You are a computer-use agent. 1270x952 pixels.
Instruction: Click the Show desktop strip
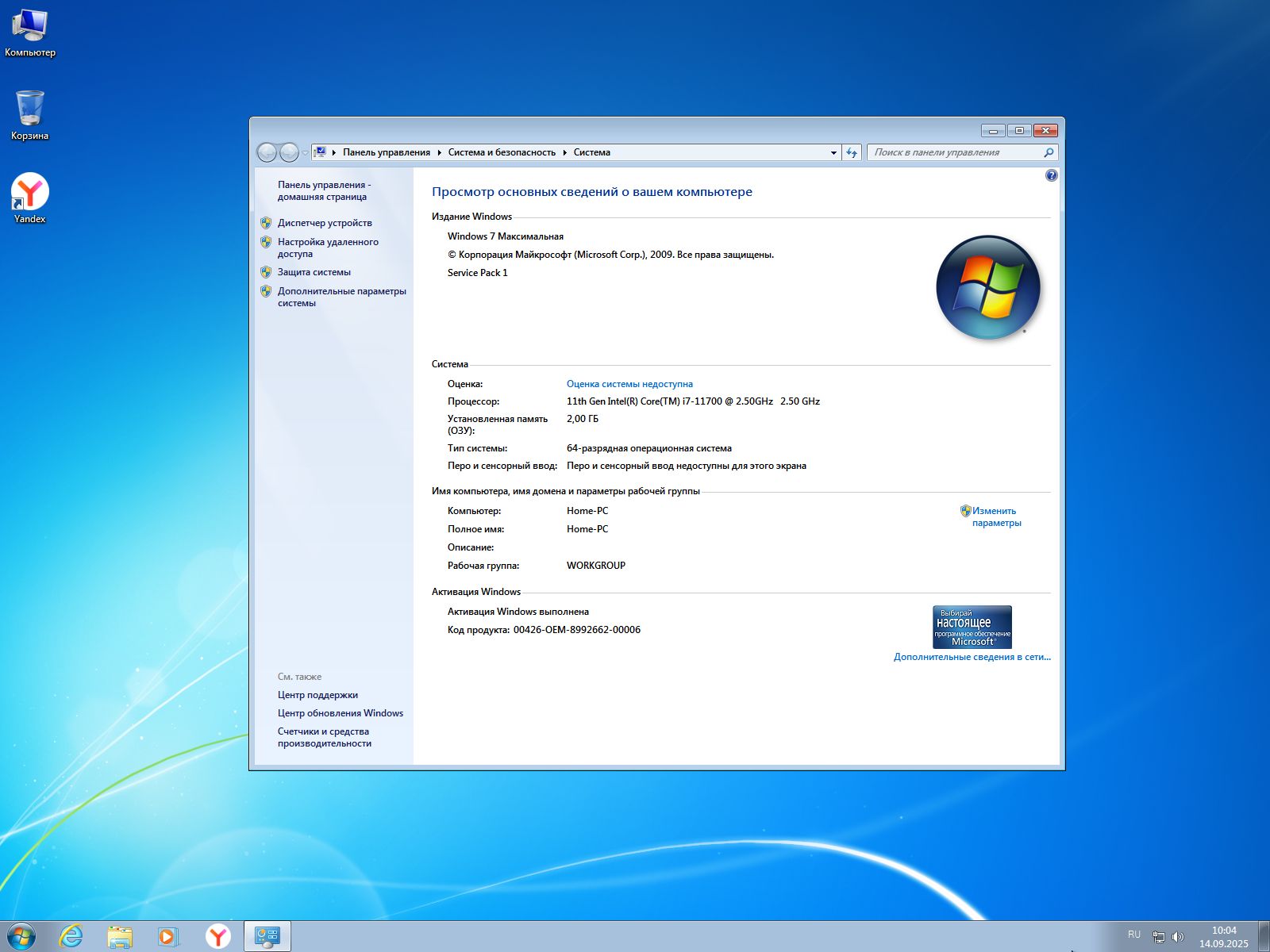(x=1264, y=936)
